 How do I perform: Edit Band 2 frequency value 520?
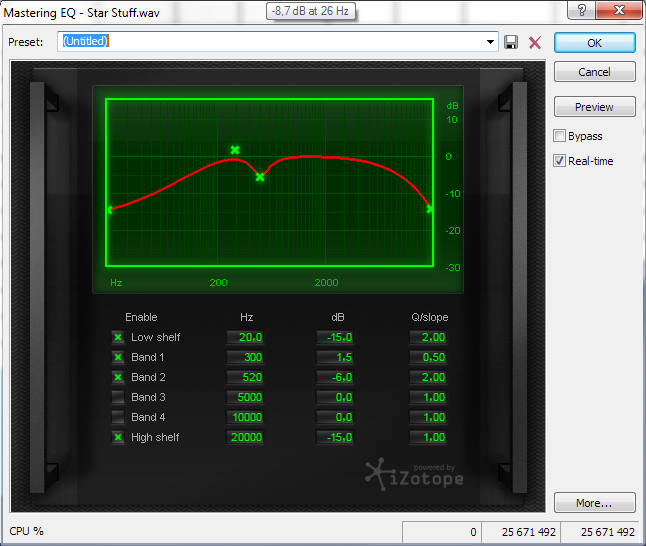(x=245, y=377)
